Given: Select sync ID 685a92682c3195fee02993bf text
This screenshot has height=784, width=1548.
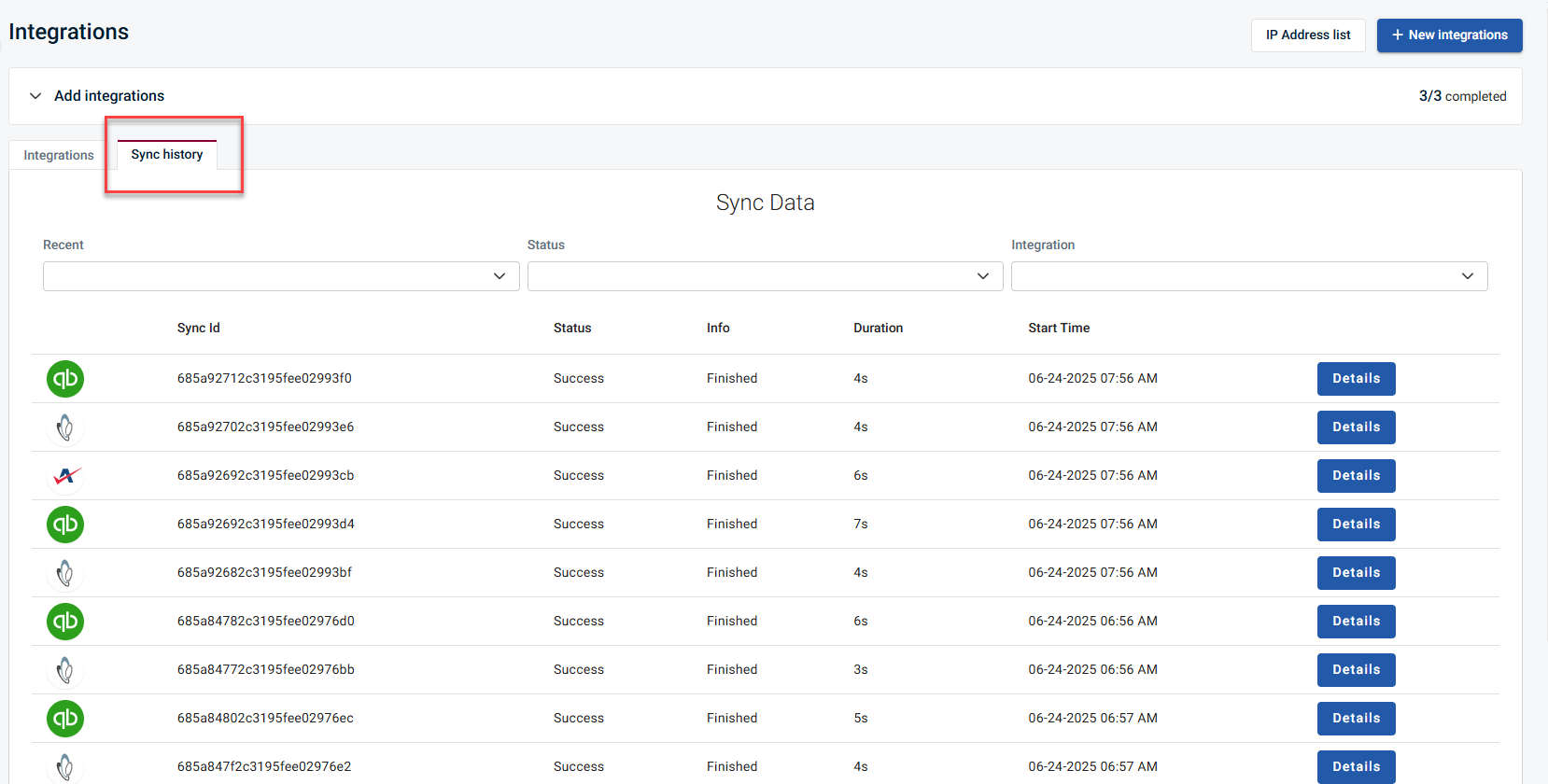Looking at the screenshot, I should (264, 573).
